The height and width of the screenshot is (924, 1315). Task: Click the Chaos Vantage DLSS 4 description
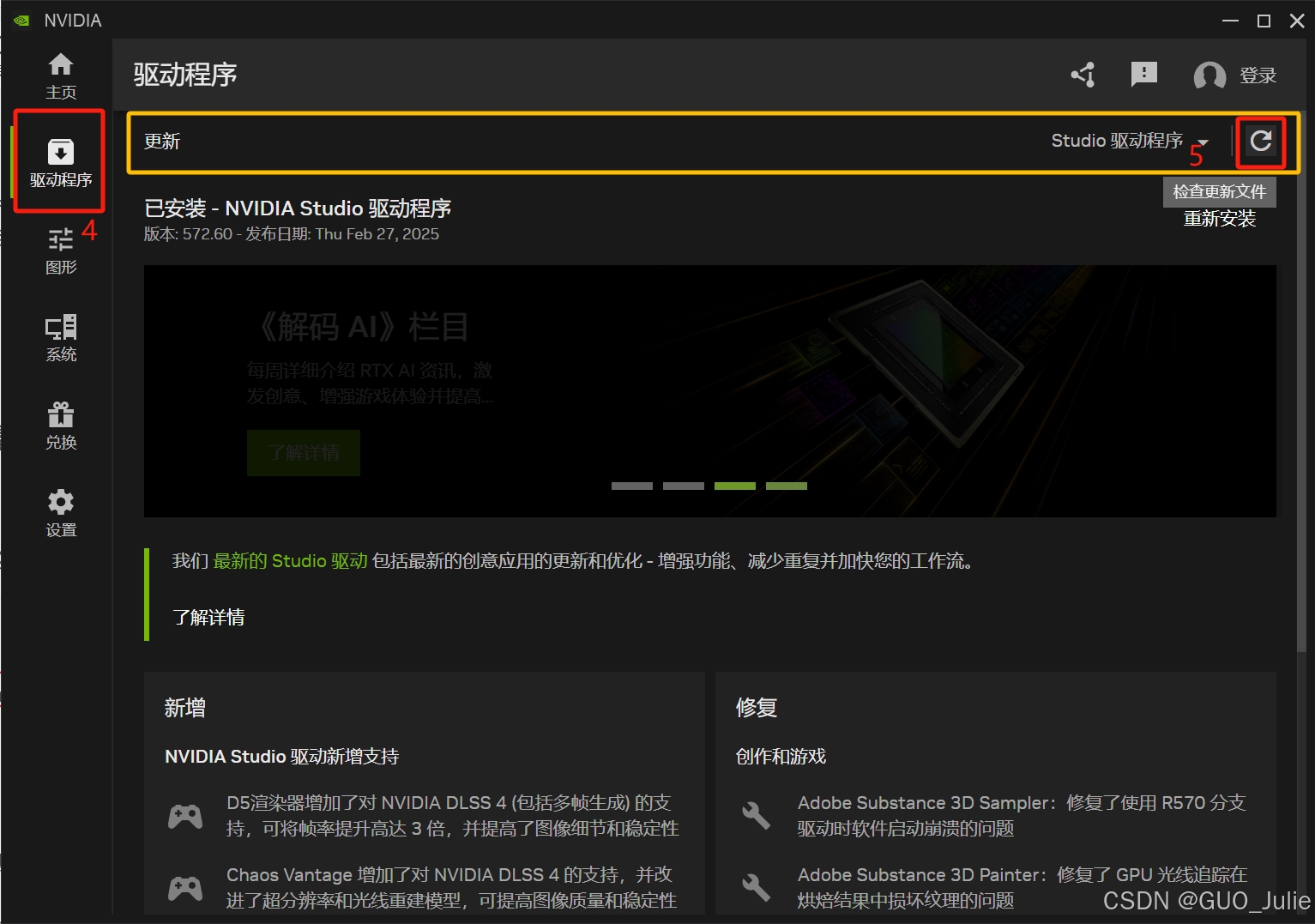(451, 888)
